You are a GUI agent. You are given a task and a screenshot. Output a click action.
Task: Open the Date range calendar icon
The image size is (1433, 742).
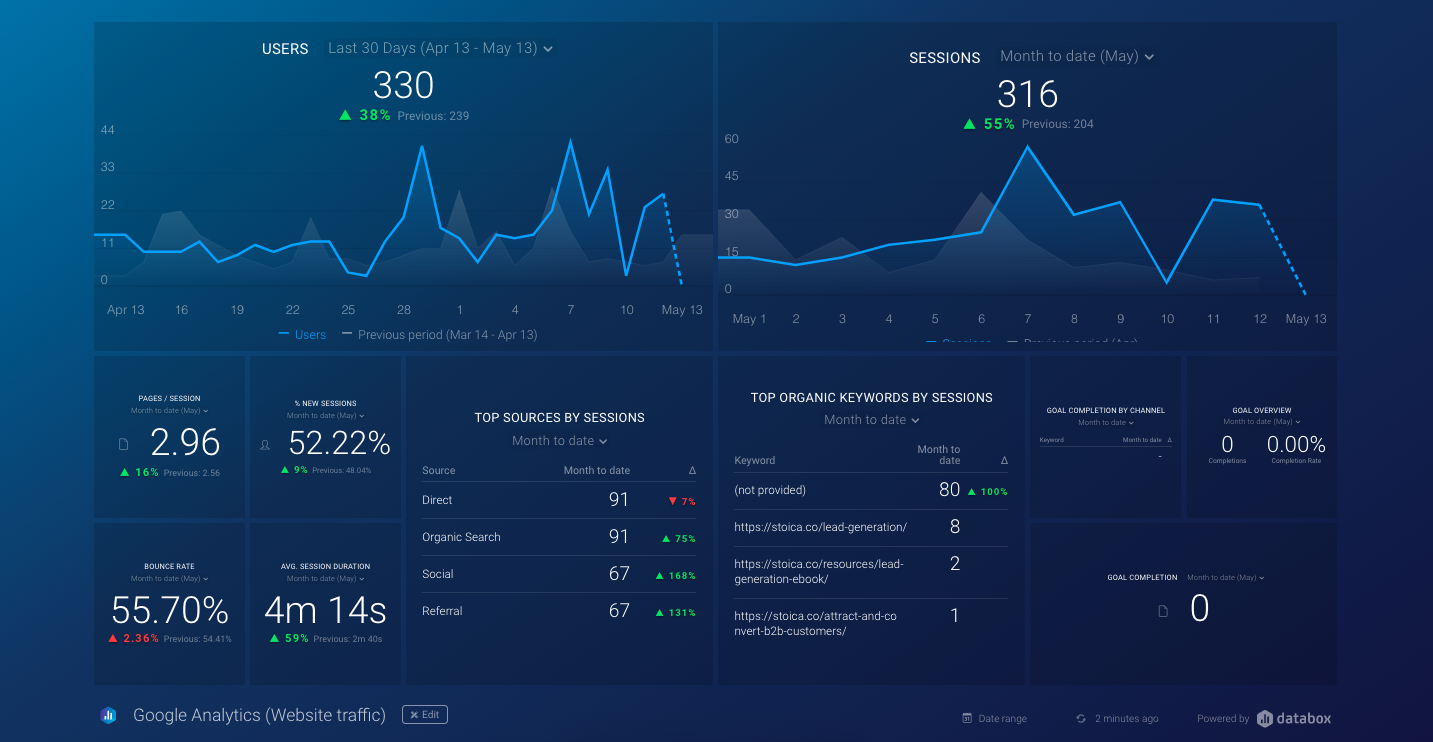967,718
